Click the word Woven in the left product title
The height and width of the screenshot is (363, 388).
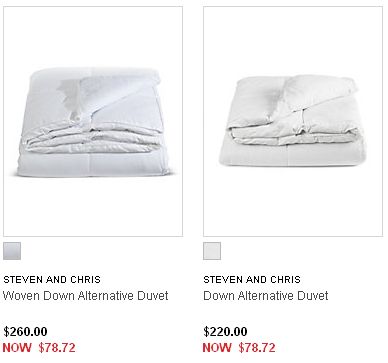tap(22, 296)
